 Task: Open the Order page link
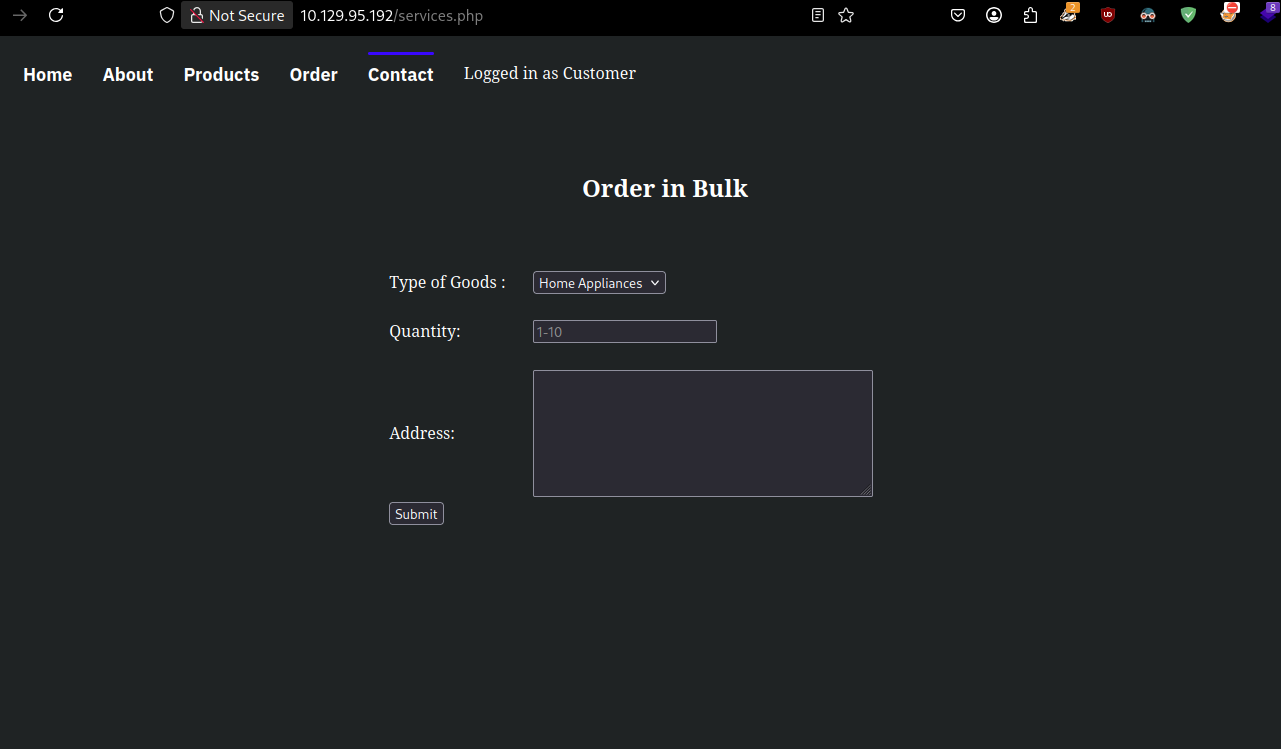tap(313, 75)
